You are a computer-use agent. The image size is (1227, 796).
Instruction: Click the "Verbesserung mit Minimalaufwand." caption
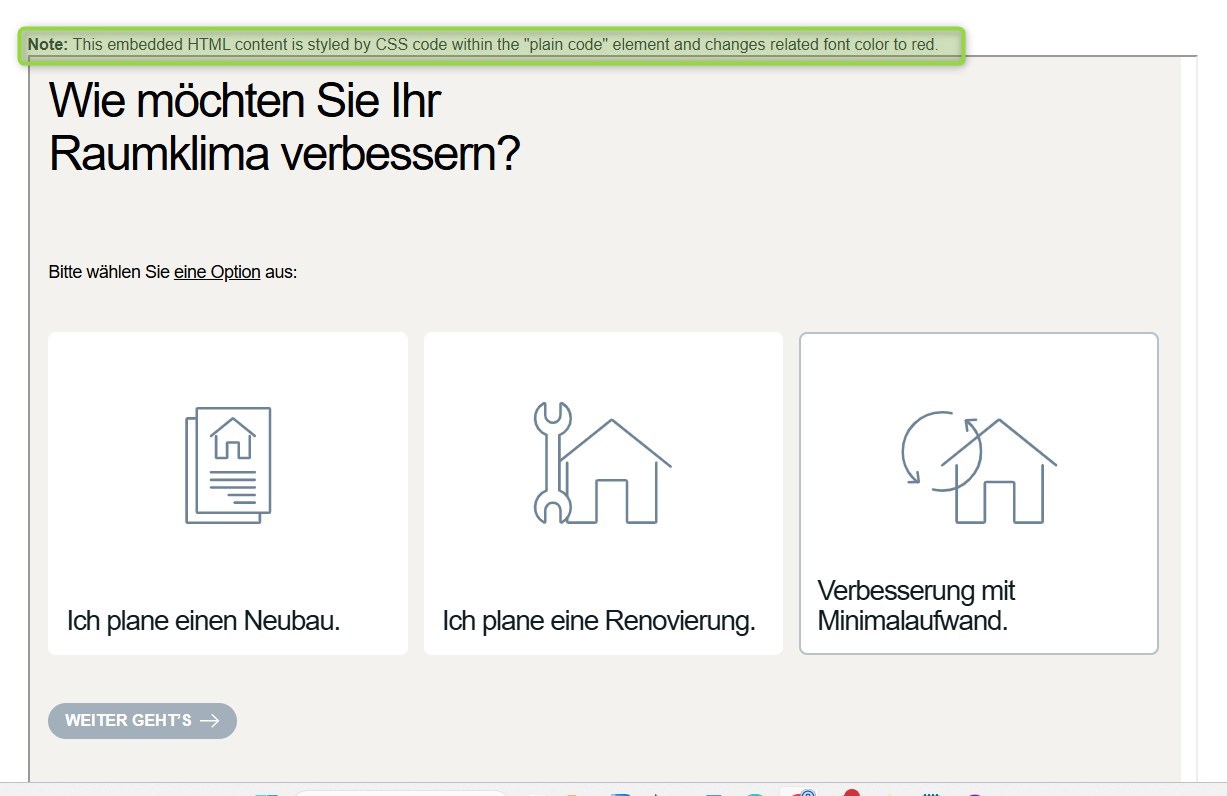[916, 606]
